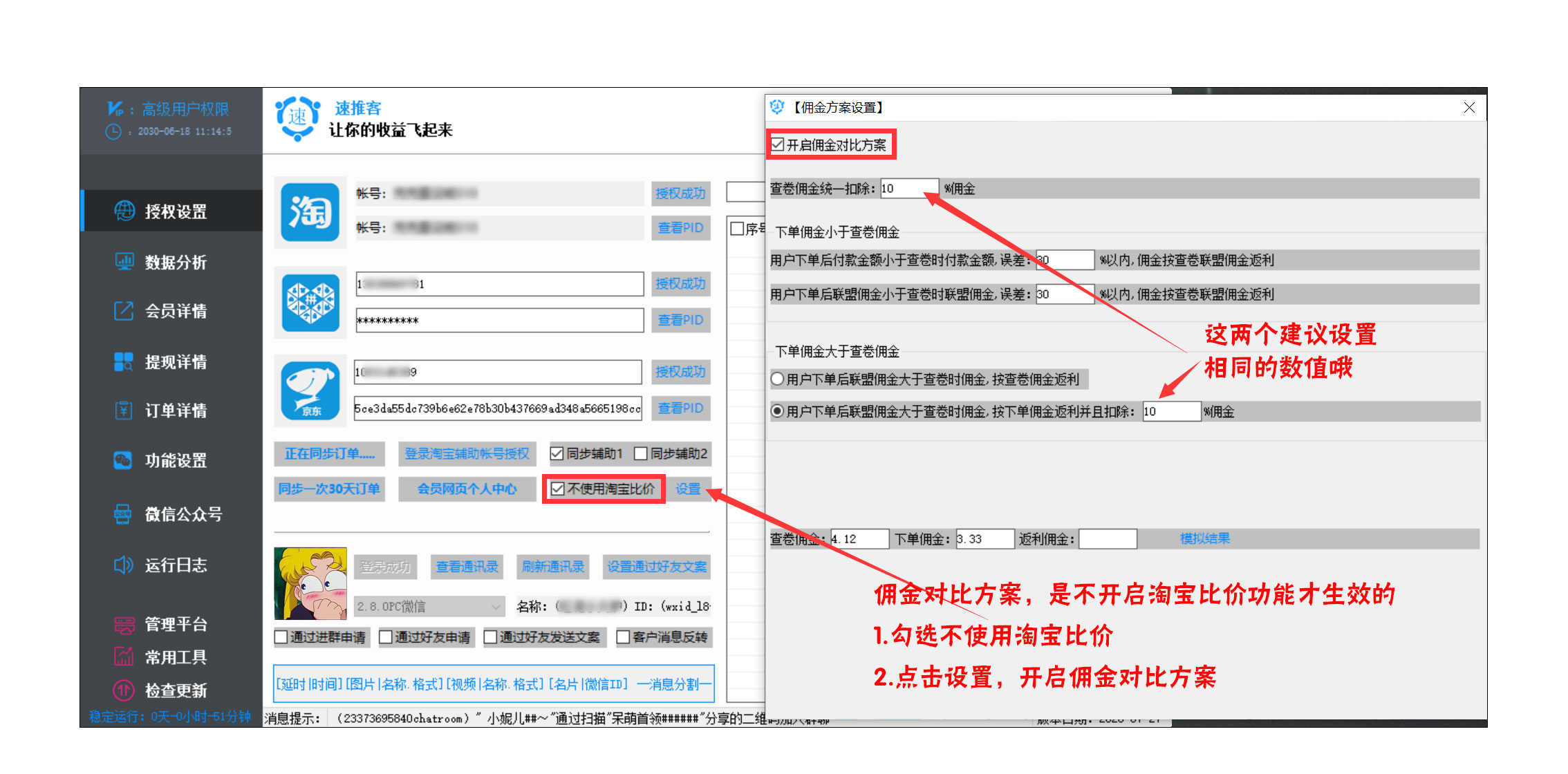Toggle the 同步辅助1 checkbox
1568x774 pixels.
(x=557, y=453)
